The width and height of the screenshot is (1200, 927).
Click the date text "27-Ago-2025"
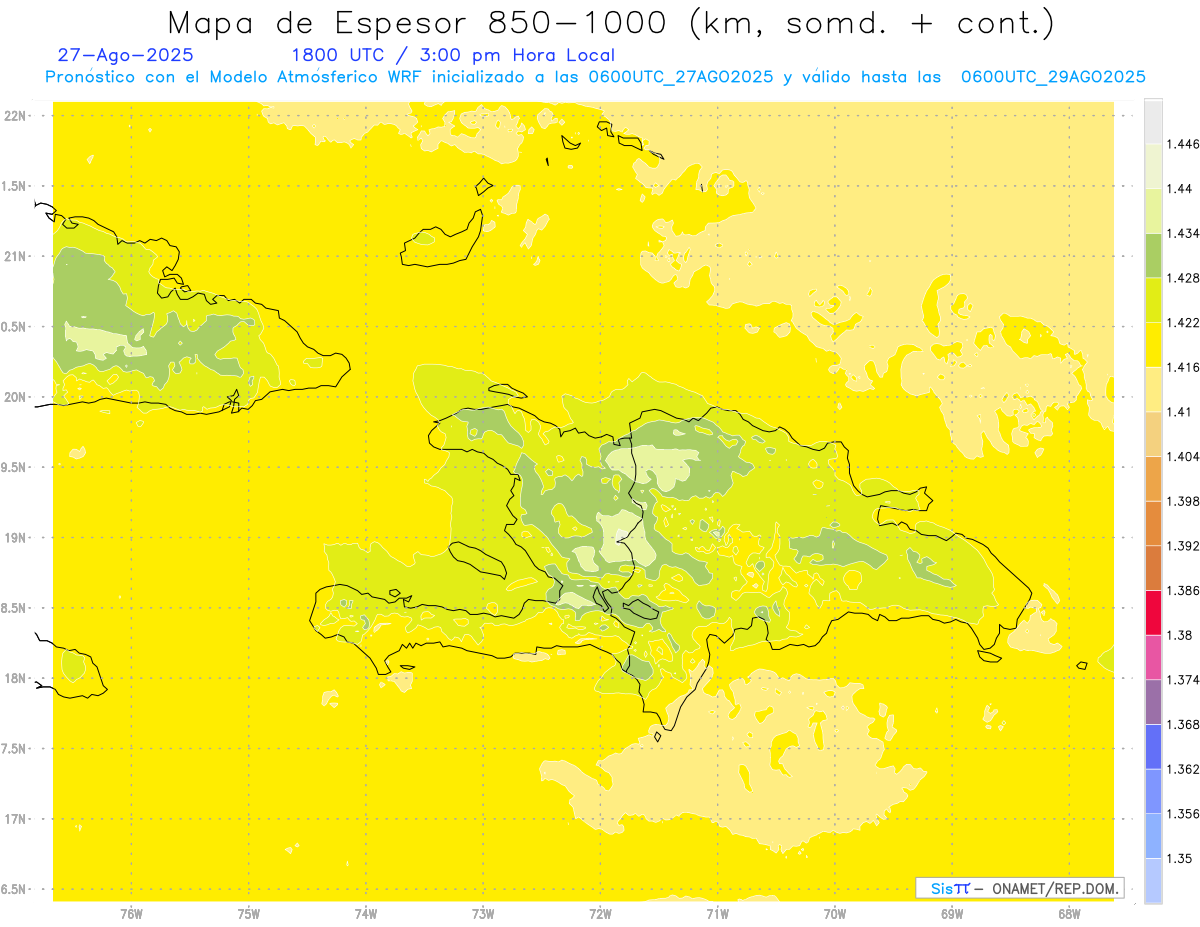point(126,56)
